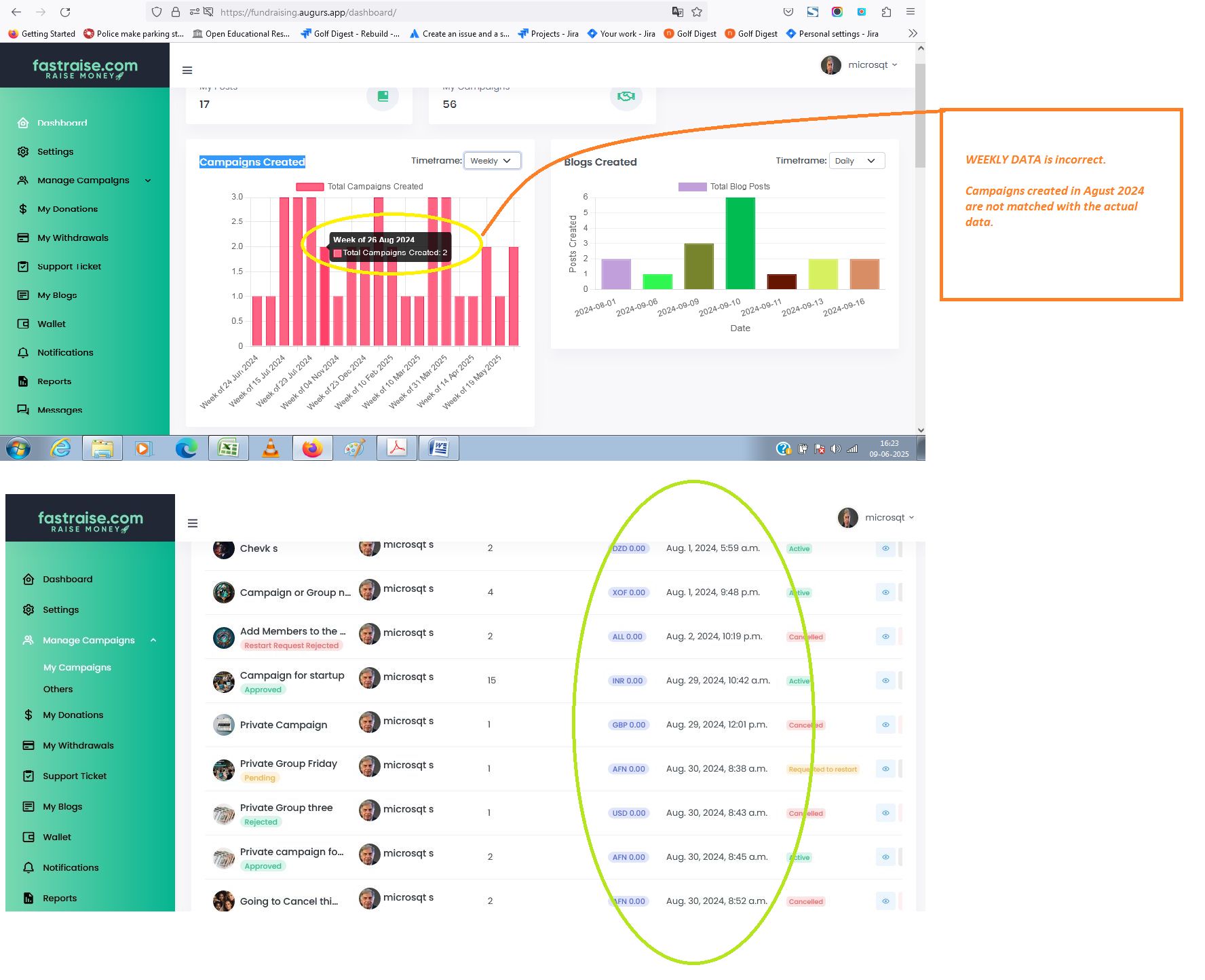Open the Blogs Created Timeframe Daily dropdown
Viewport: 1205px width, 980px height.
(857, 161)
